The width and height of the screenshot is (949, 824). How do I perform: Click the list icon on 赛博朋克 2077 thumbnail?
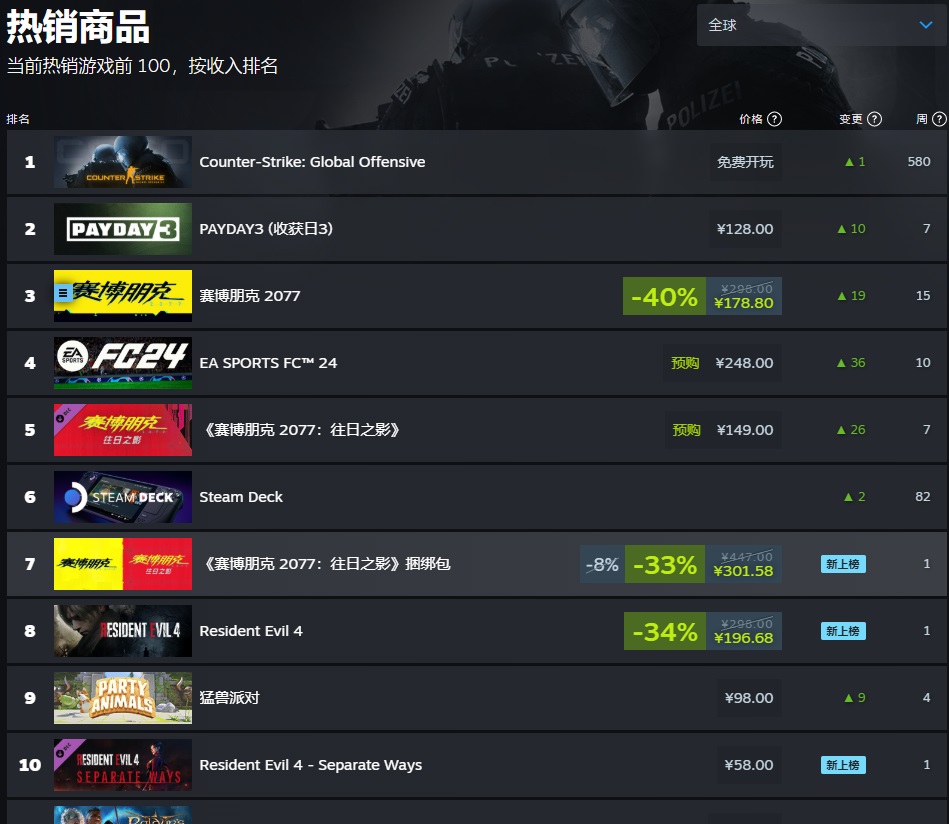pyautogui.click(x=63, y=294)
